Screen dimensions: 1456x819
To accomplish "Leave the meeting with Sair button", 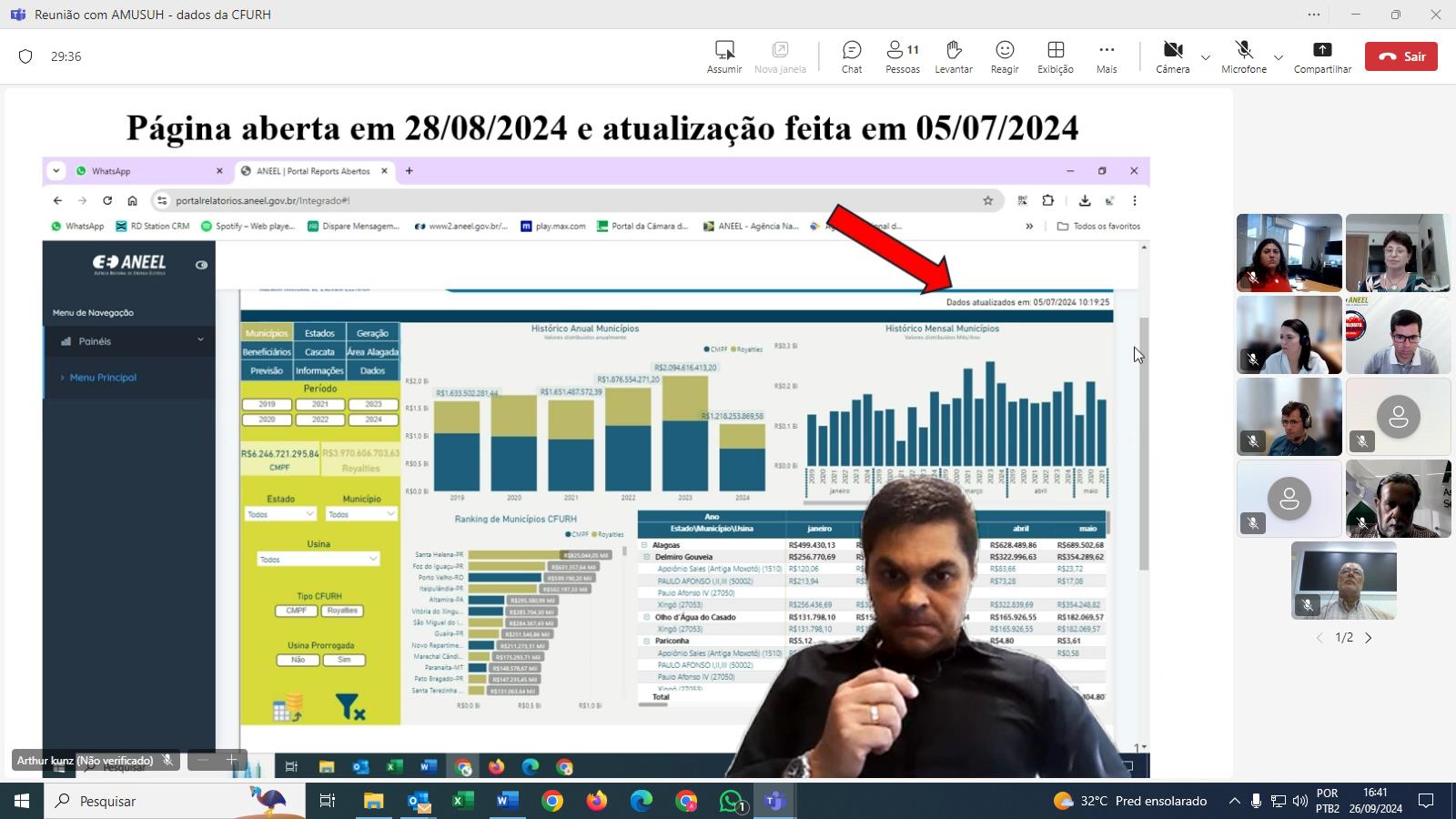I will pos(1401,56).
